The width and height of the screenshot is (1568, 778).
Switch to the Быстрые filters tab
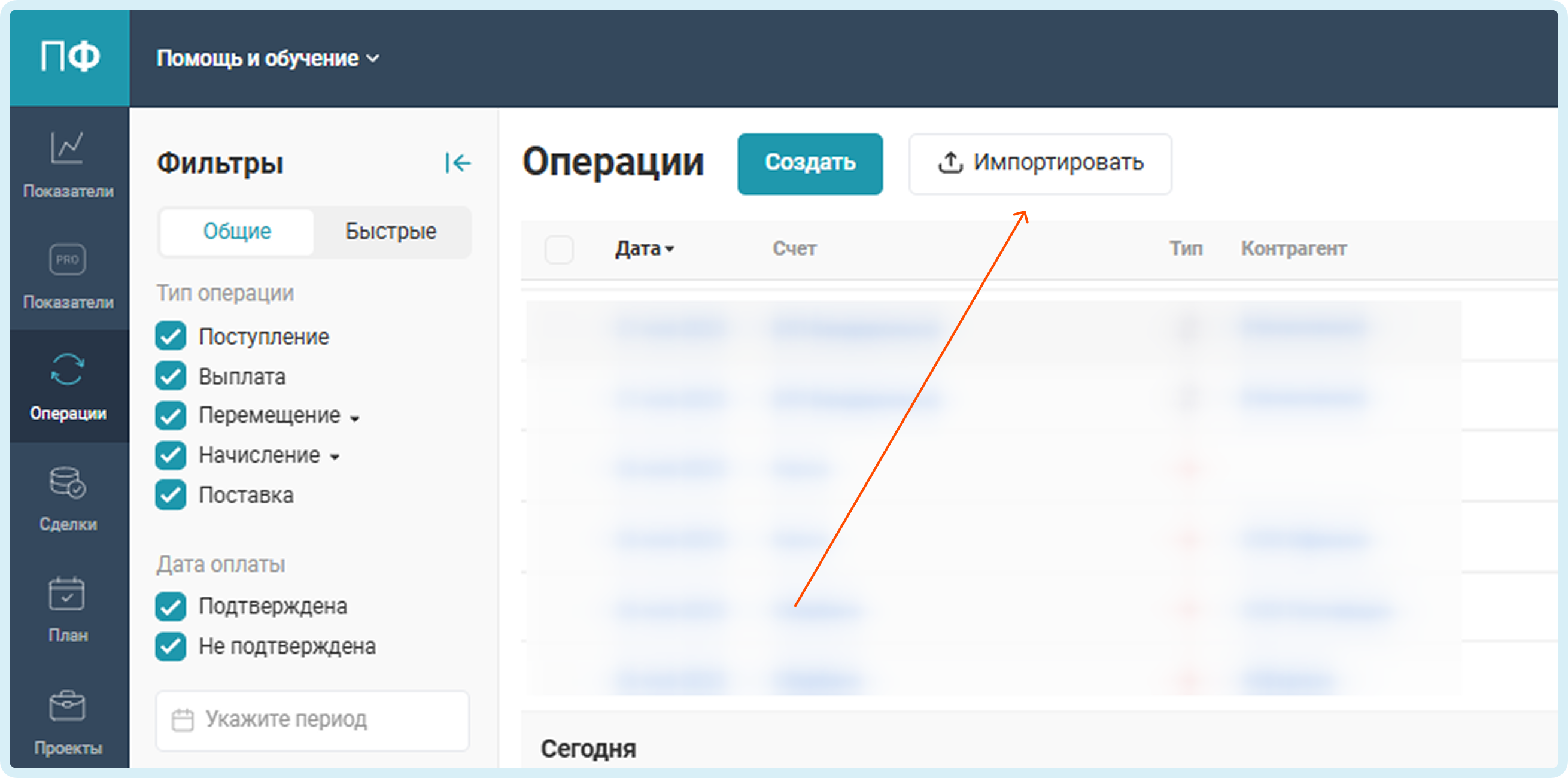pos(391,232)
